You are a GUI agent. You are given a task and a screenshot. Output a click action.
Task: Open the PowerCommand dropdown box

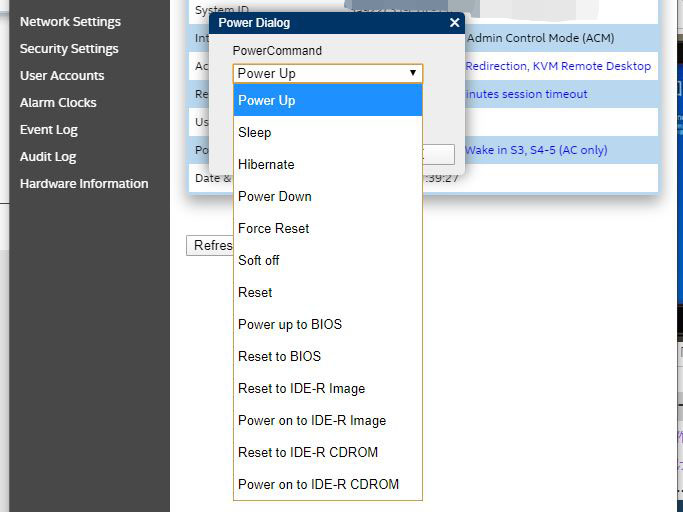click(328, 73)
